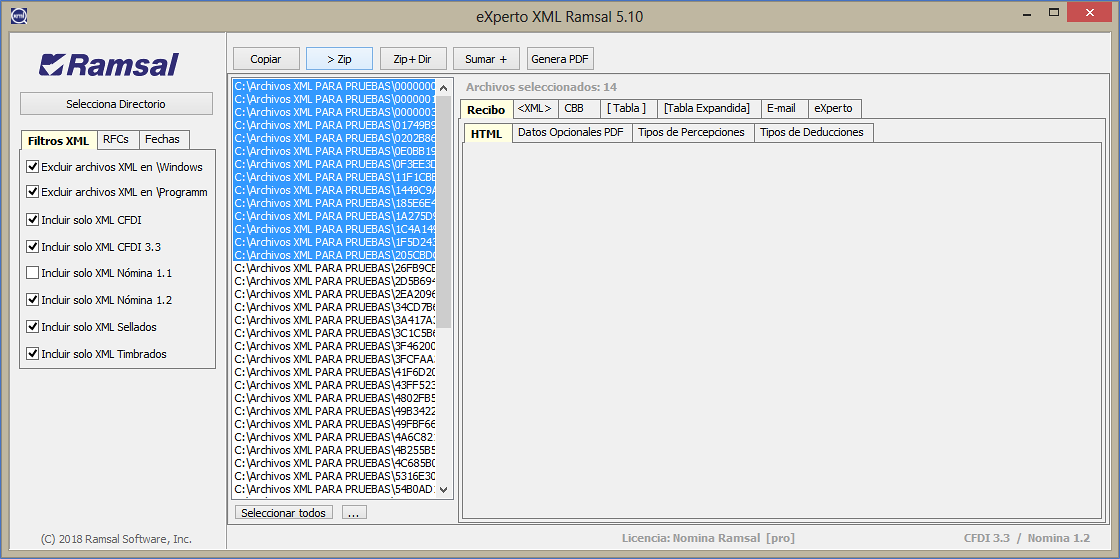Uncheck Excluir archivos XML en \Windows
This screenshot has height=559, width=1120.
click(32, 167)
